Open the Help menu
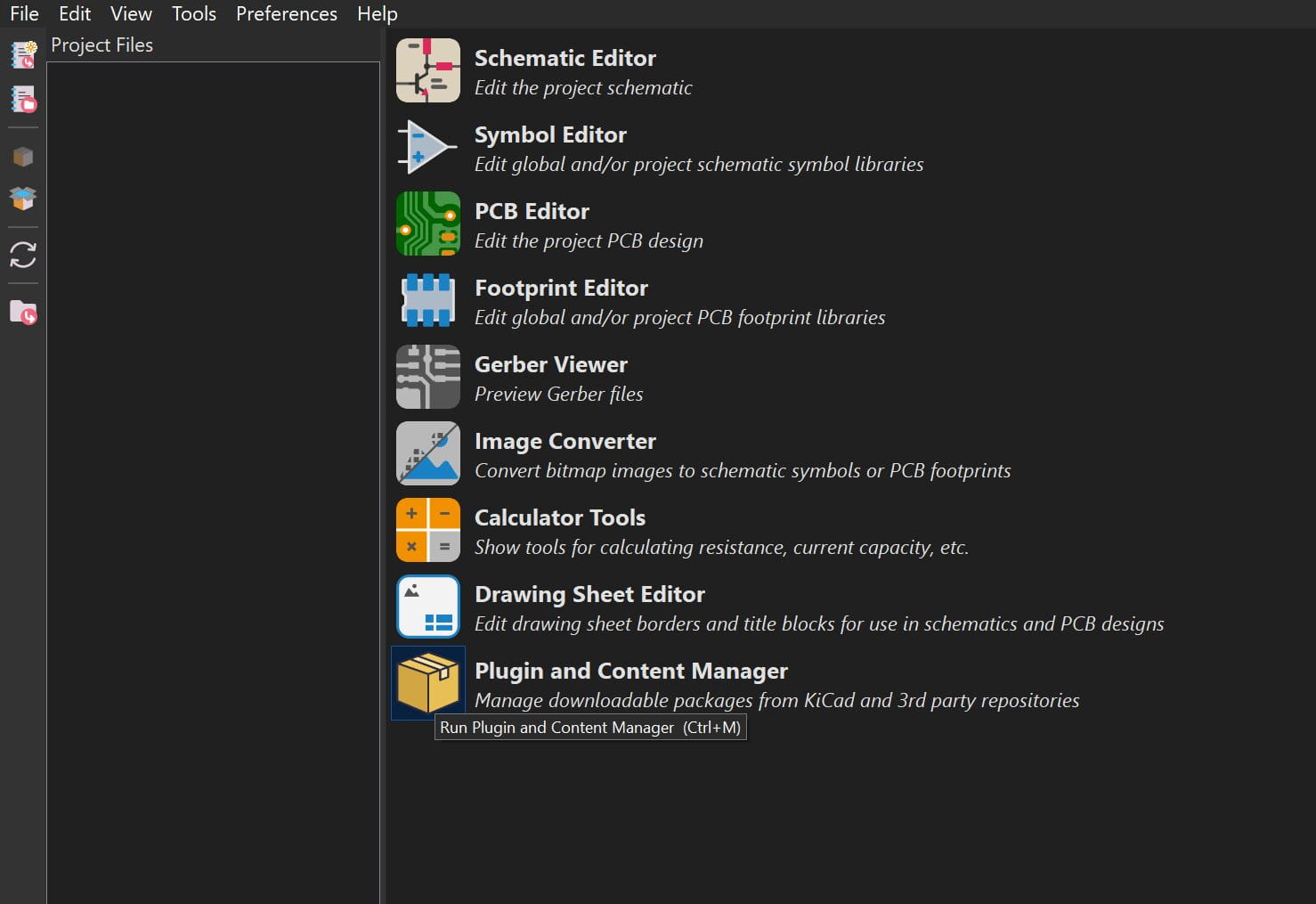This screenshot has width=1316, height=904. point(378,14)
